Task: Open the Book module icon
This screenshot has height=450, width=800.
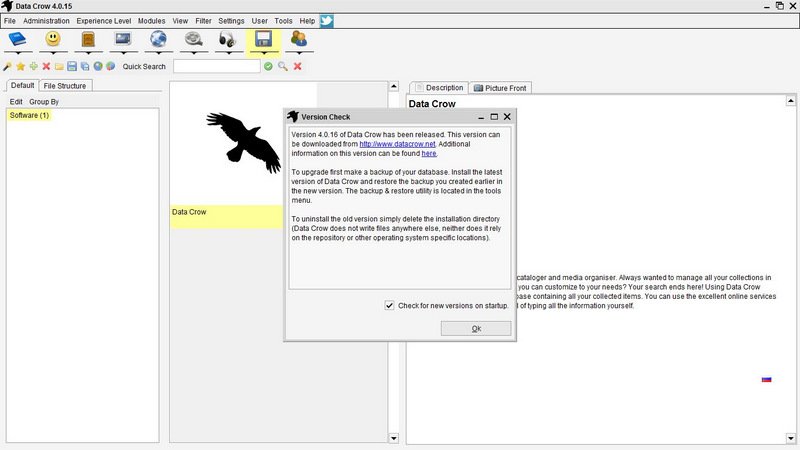Action: tap(18, 39)
